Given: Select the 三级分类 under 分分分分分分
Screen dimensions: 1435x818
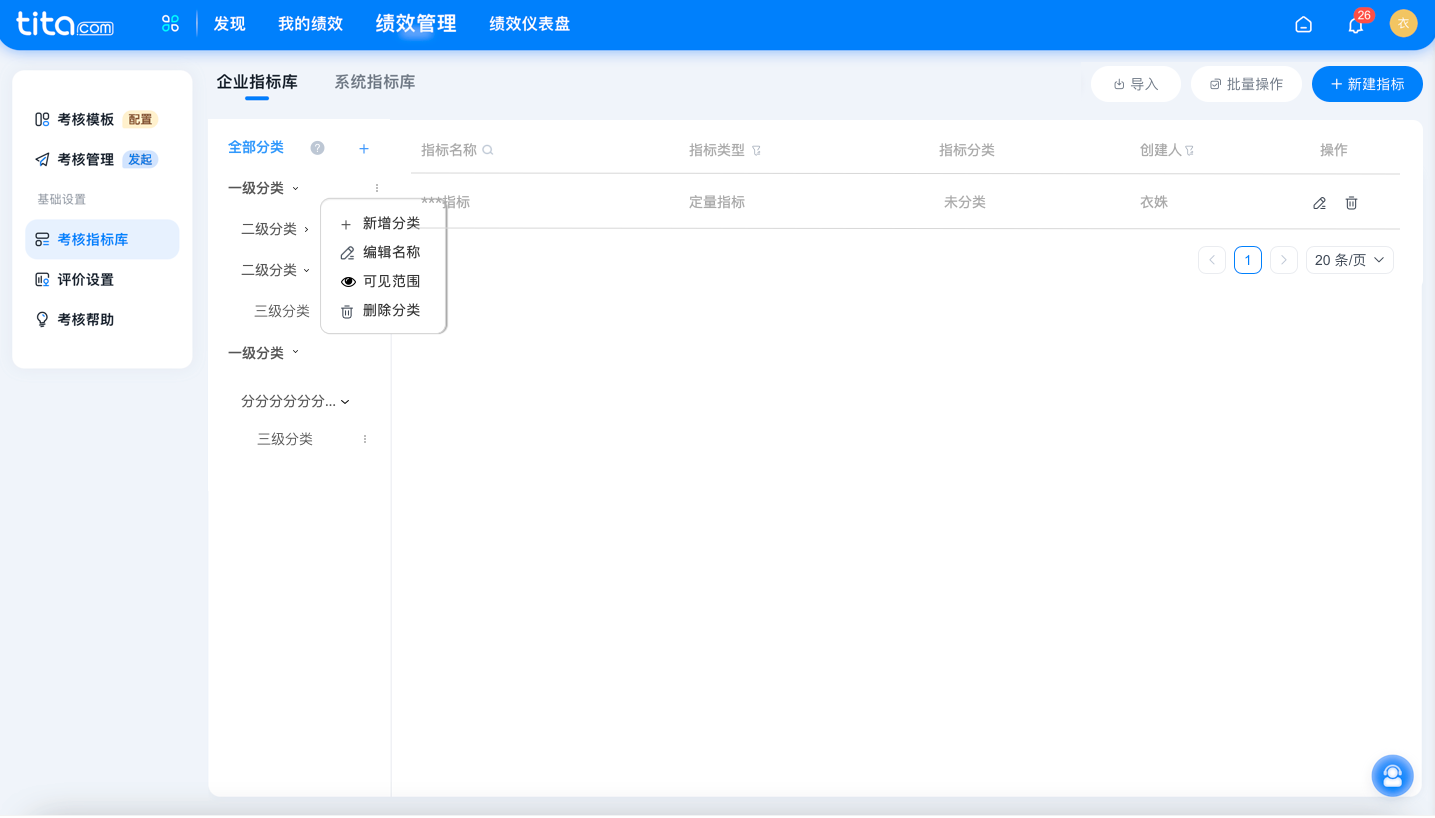Looking at the screenshot, I should [x=285, y=439].
